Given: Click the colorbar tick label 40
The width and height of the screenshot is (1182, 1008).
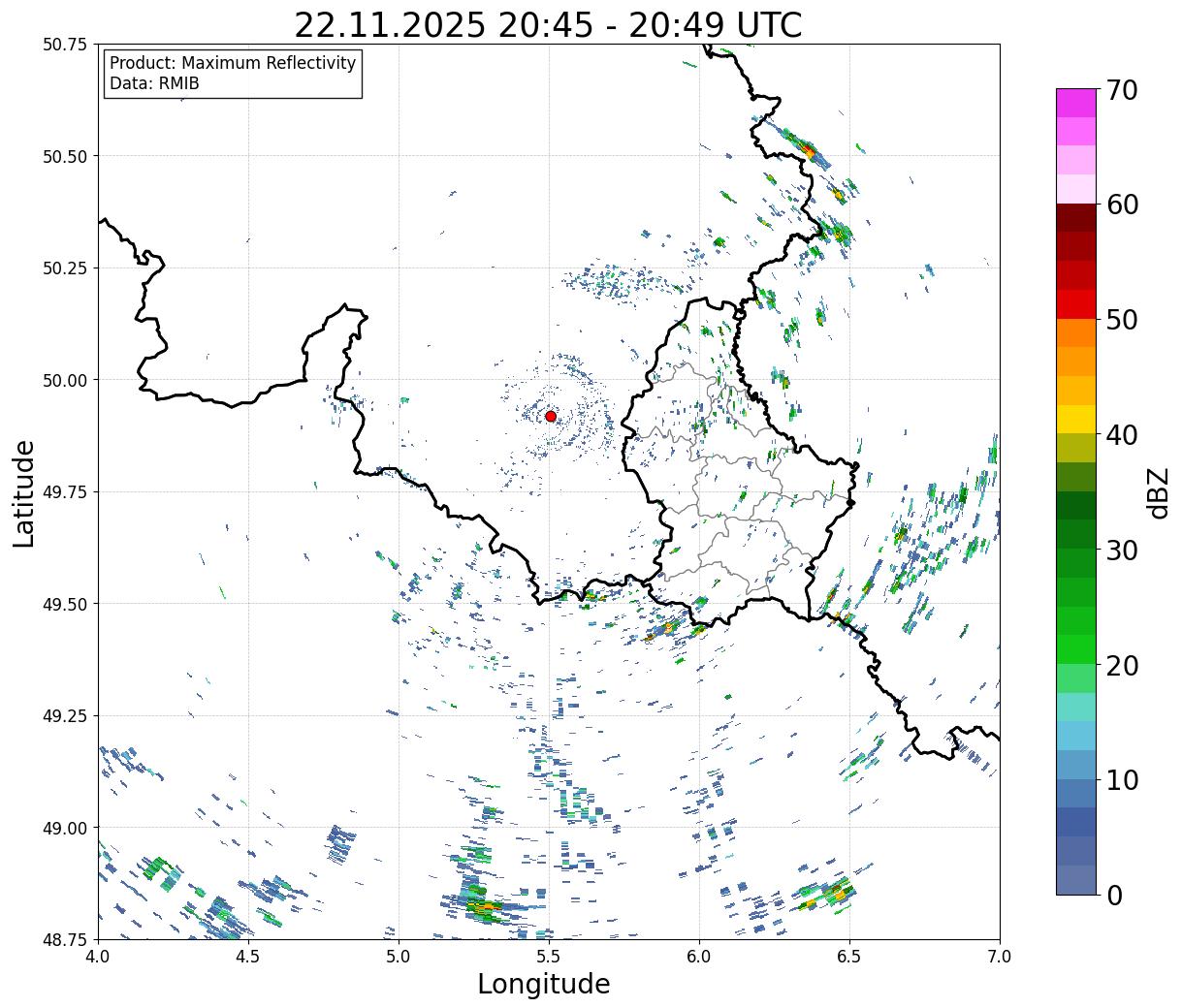Looking at the screenshot, I should (1121, 434).
